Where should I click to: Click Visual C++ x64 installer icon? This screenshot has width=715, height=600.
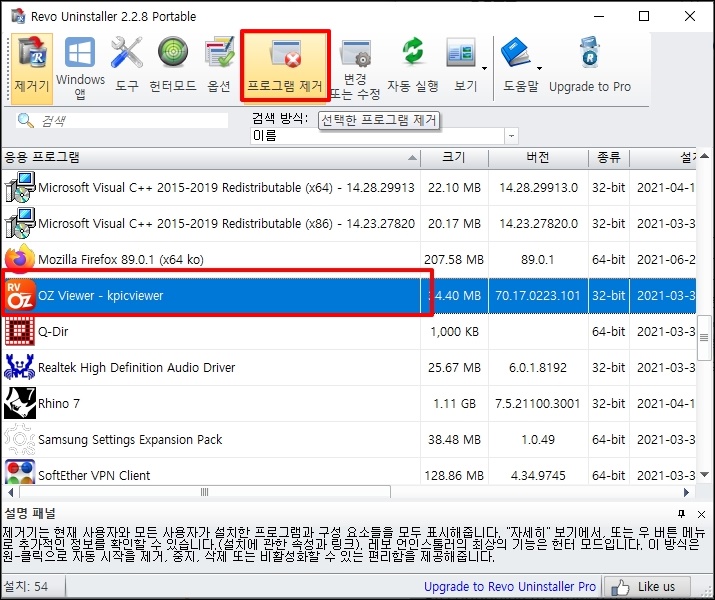pyautogui.click(x=20, y=187)
